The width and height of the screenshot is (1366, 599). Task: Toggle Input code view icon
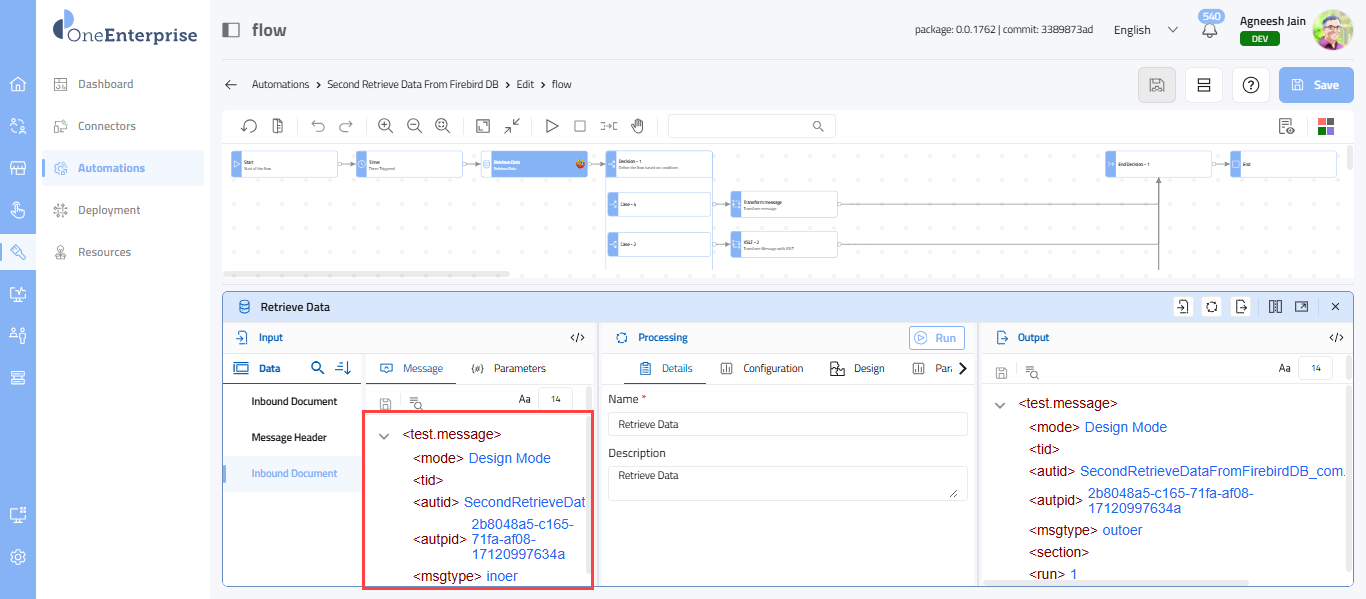pyautogui.click(x=577, y=338)
